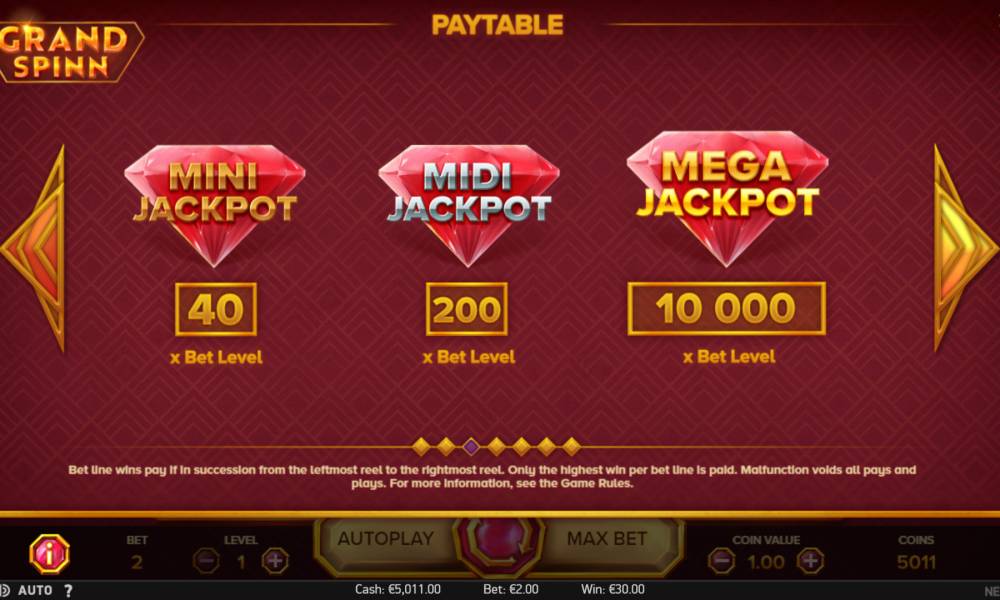Toggle the sound icon beside AUTO
Screen dimensions: 1000x600
pyautogui.click(x=4, y=590)
